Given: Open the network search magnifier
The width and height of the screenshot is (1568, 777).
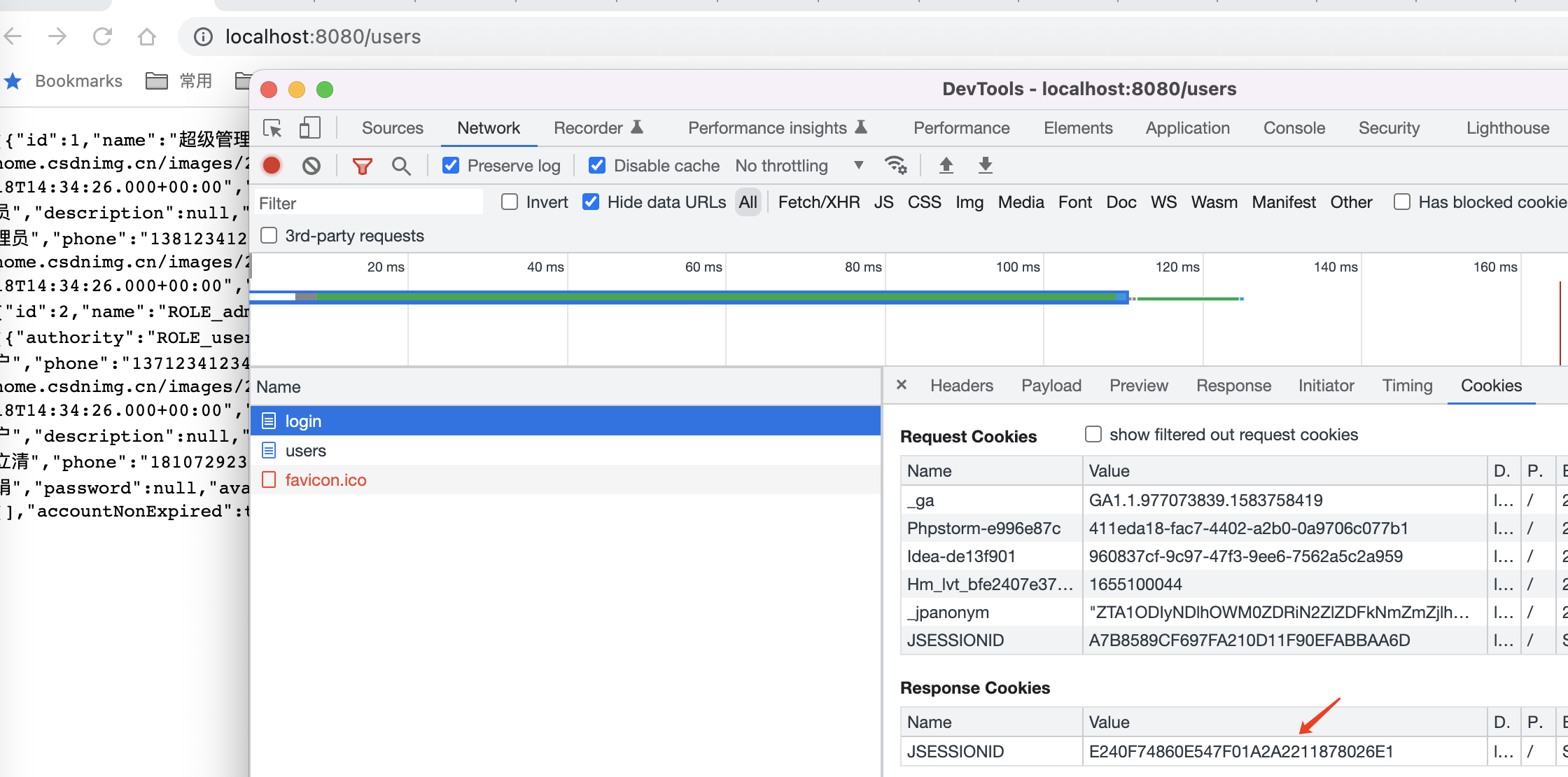Looking at the screenshot, I should (401, 166).
